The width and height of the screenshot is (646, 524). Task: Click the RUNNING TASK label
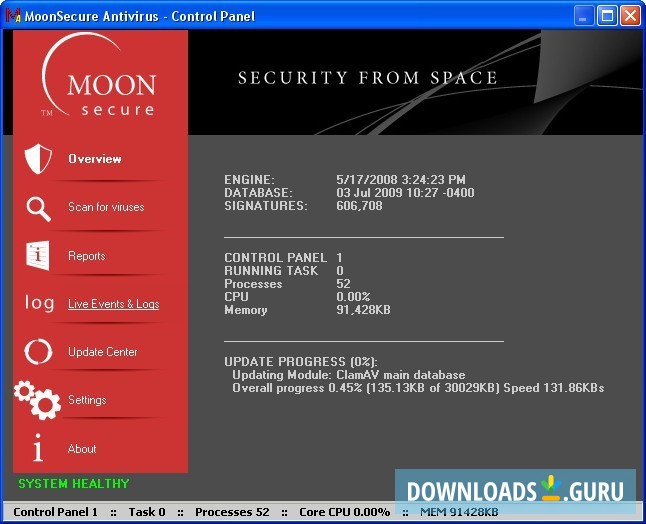tap(271, 271)
